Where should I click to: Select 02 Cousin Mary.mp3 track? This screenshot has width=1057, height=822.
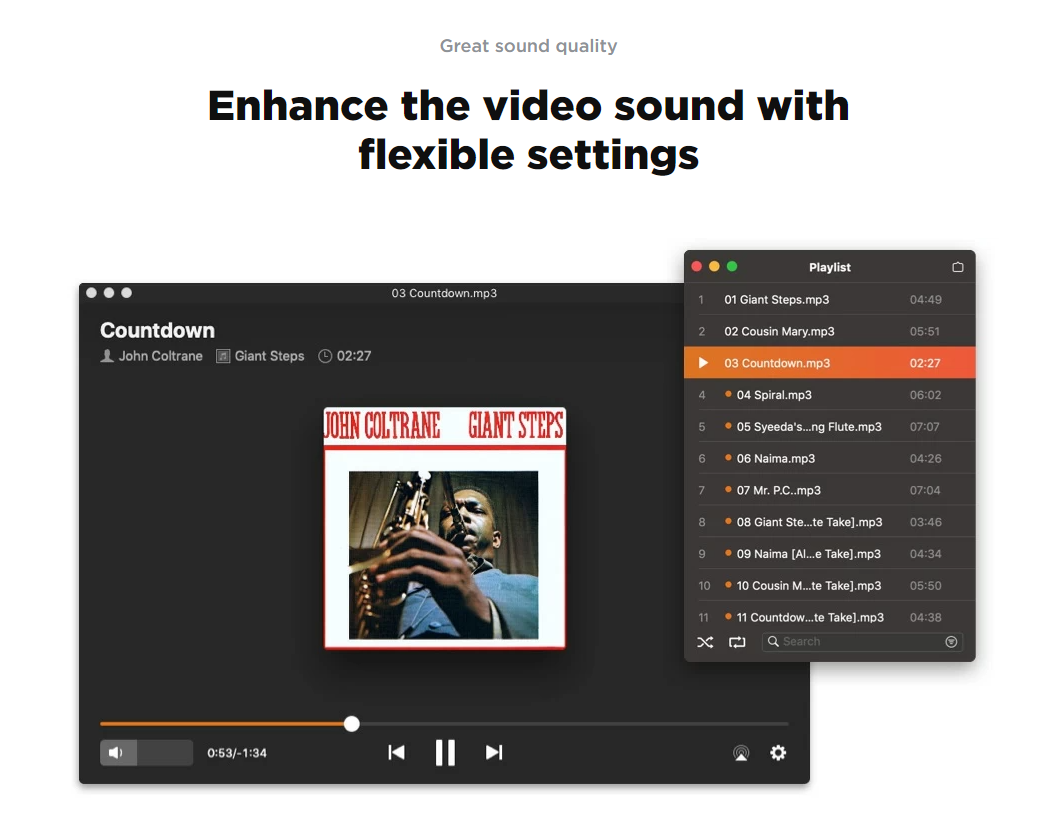pyautogui.click(x=779, y=331)
